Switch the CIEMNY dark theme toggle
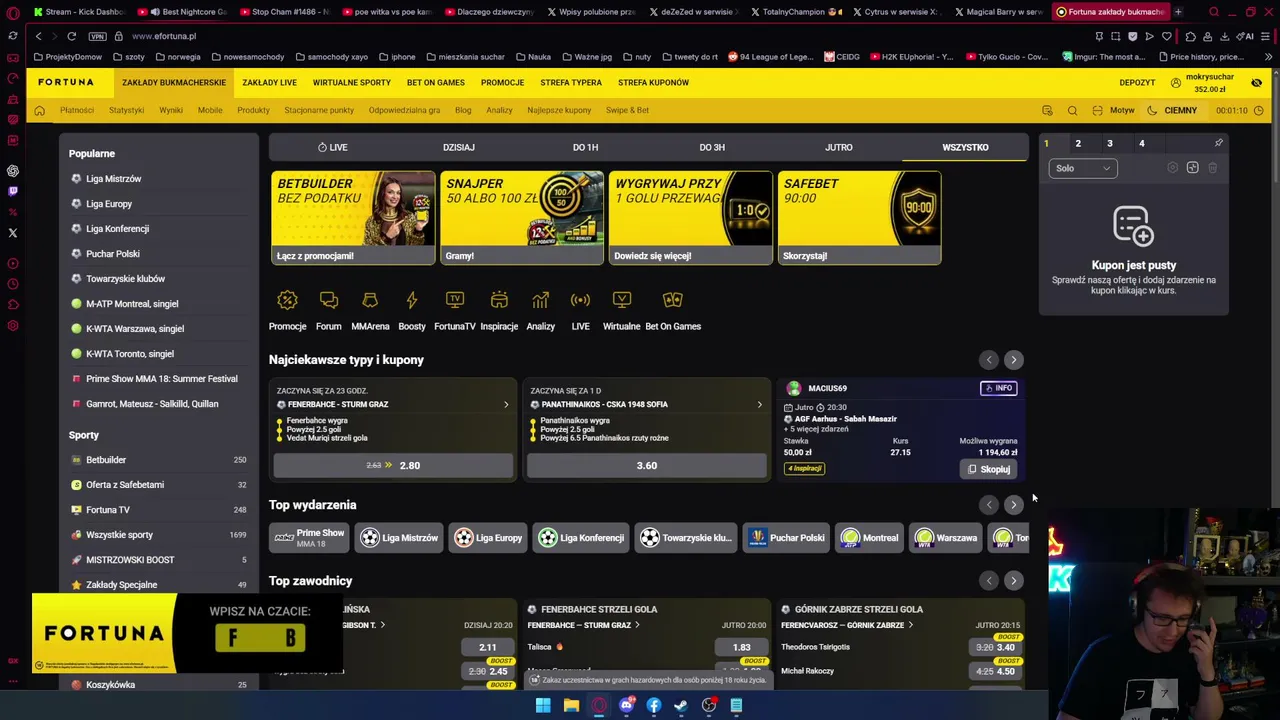 coord(1172,110)
